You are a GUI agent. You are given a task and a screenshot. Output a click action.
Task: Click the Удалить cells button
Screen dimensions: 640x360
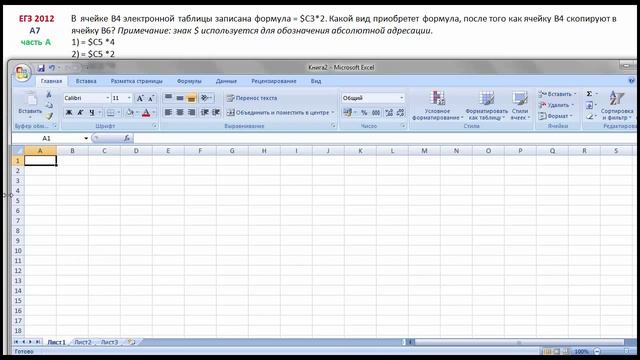pyautogui.click(x=557, y=105)
